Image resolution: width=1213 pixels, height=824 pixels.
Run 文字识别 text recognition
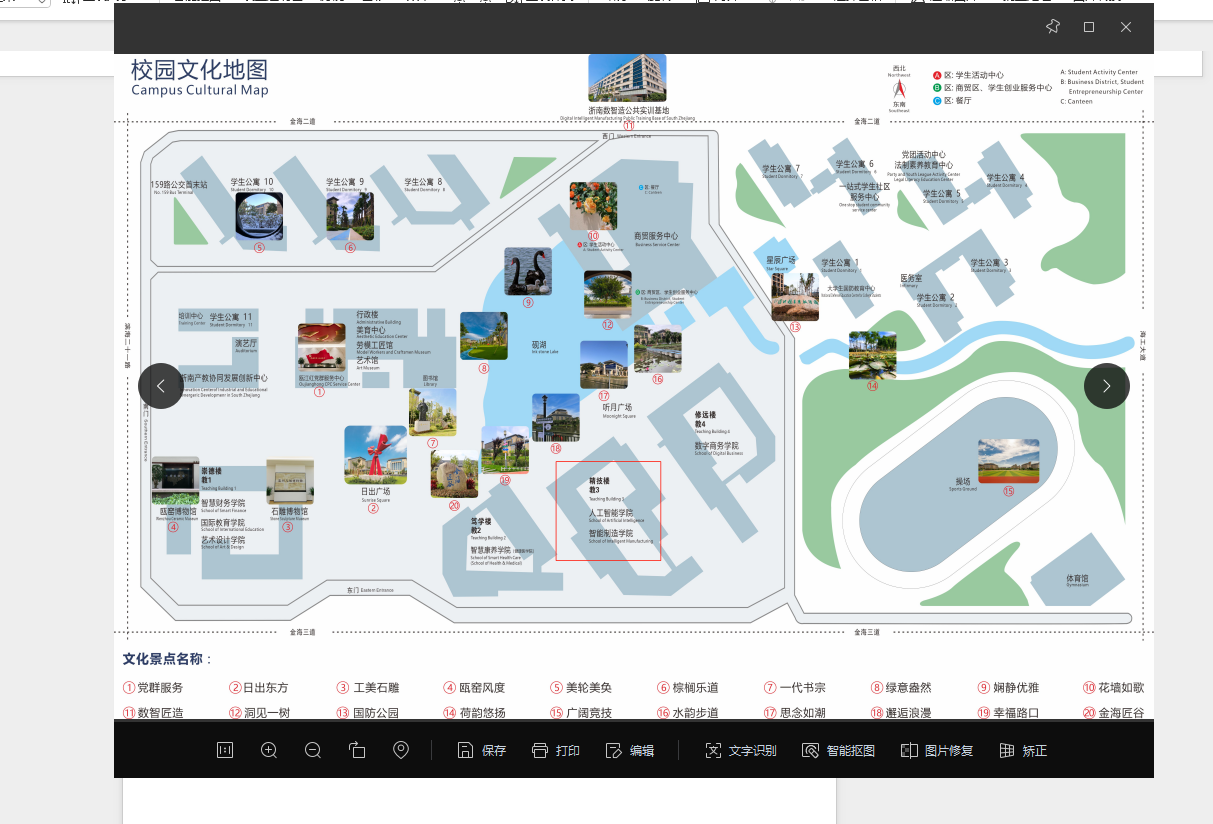740,750
